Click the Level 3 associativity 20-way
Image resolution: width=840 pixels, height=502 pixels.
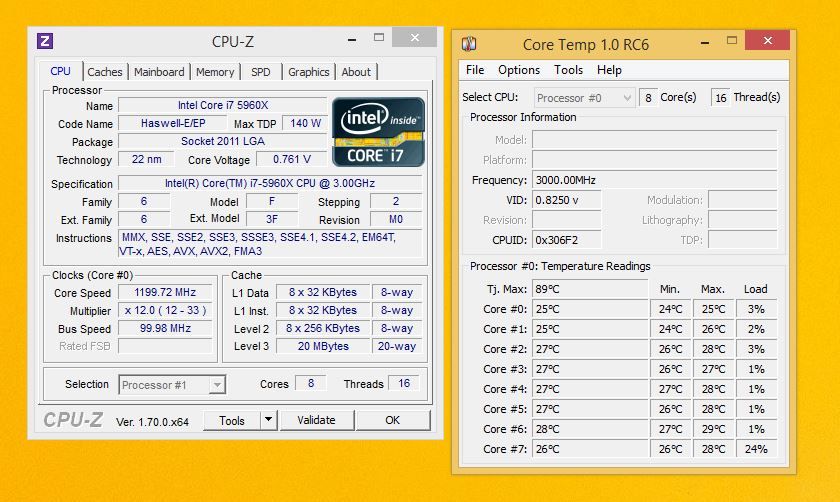point(396,346)
